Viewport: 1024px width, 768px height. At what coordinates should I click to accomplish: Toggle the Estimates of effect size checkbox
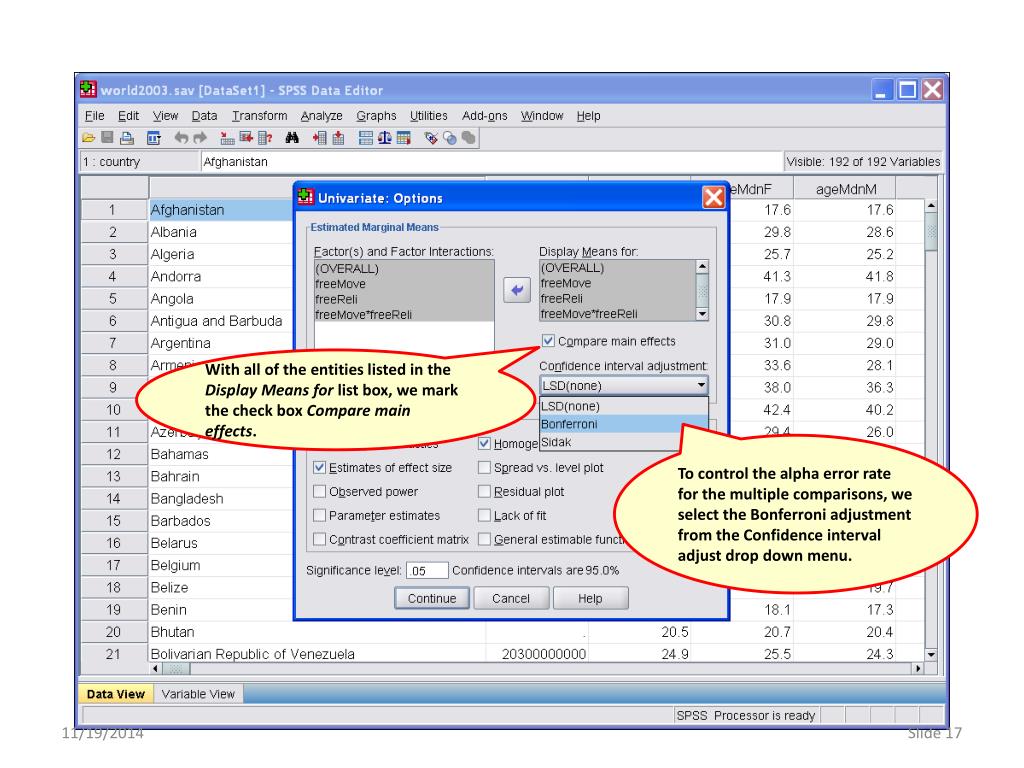pos(319,468)
